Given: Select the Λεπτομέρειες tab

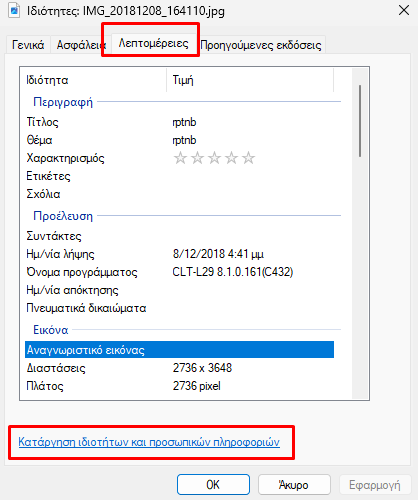Looking at the screenshot, I should [x=154, y=43].
